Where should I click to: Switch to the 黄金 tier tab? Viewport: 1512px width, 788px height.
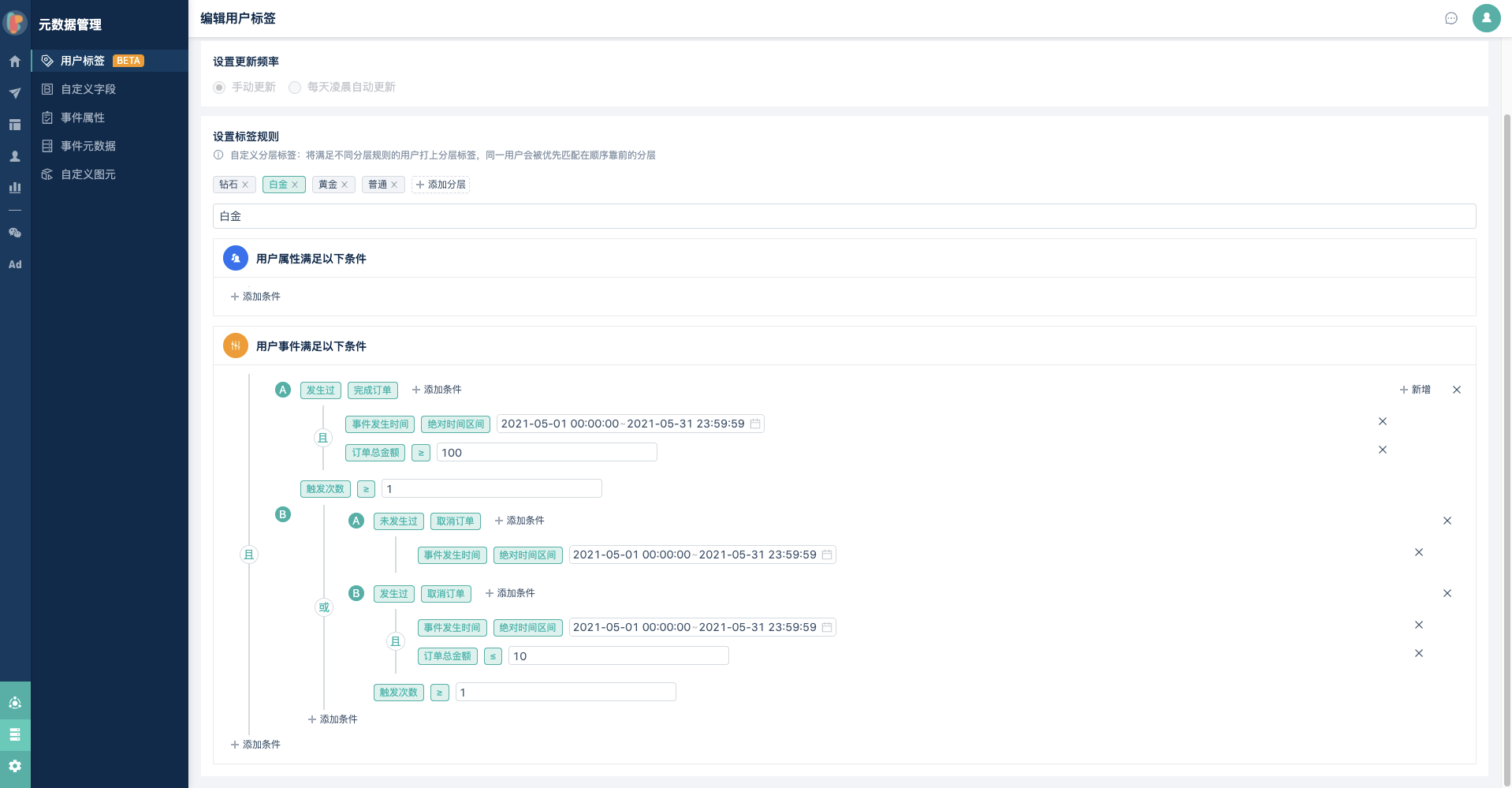coord(328,185)
